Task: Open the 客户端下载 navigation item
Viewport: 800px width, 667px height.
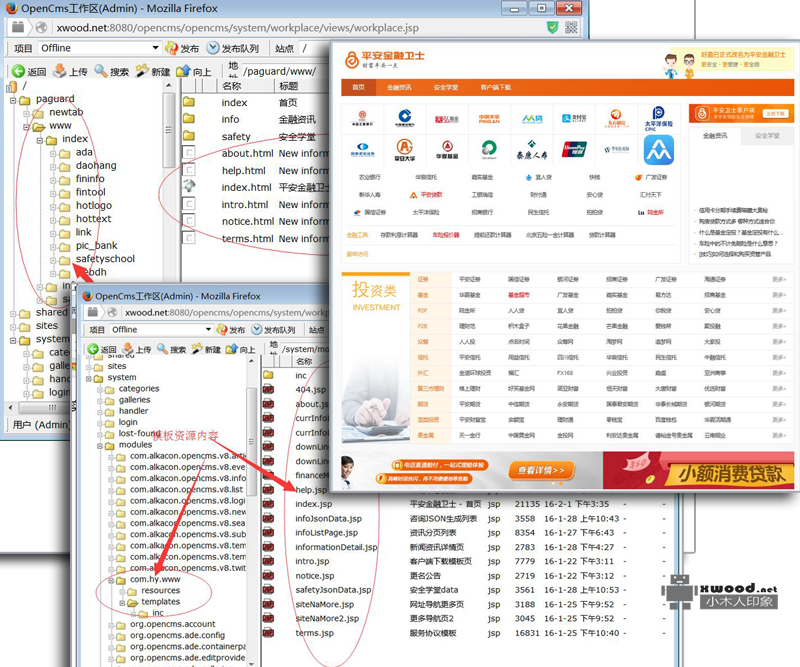Action: (496, 87)
